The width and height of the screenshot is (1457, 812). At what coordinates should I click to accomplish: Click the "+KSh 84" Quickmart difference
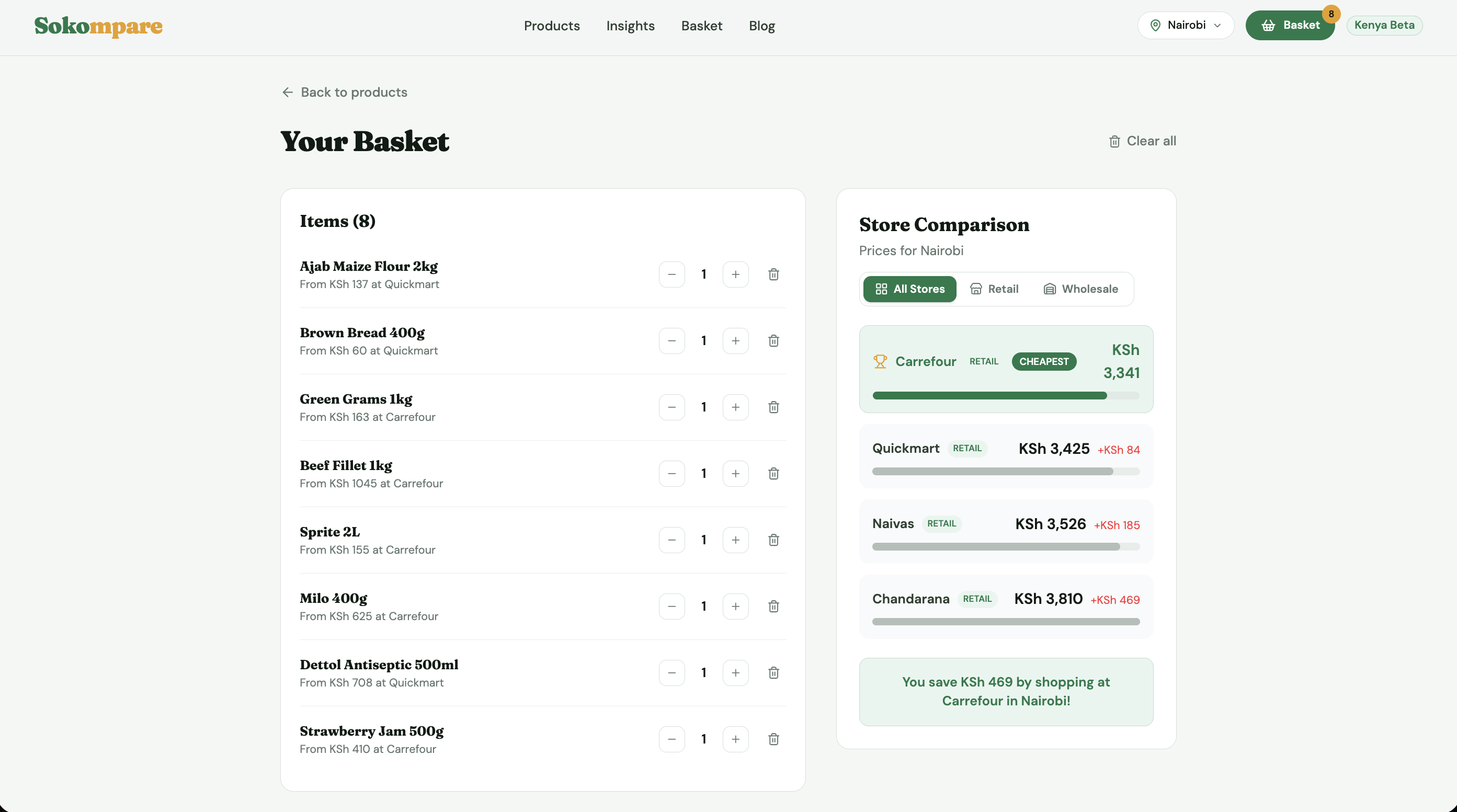point(1118,450)
